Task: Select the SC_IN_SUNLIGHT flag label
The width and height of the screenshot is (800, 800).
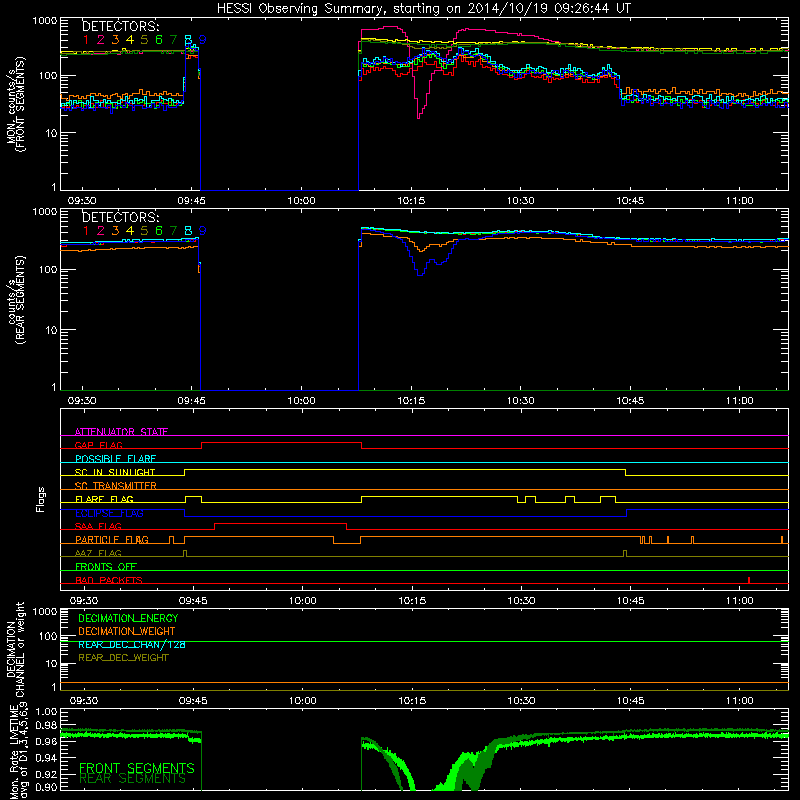Action: coord(115,472)
